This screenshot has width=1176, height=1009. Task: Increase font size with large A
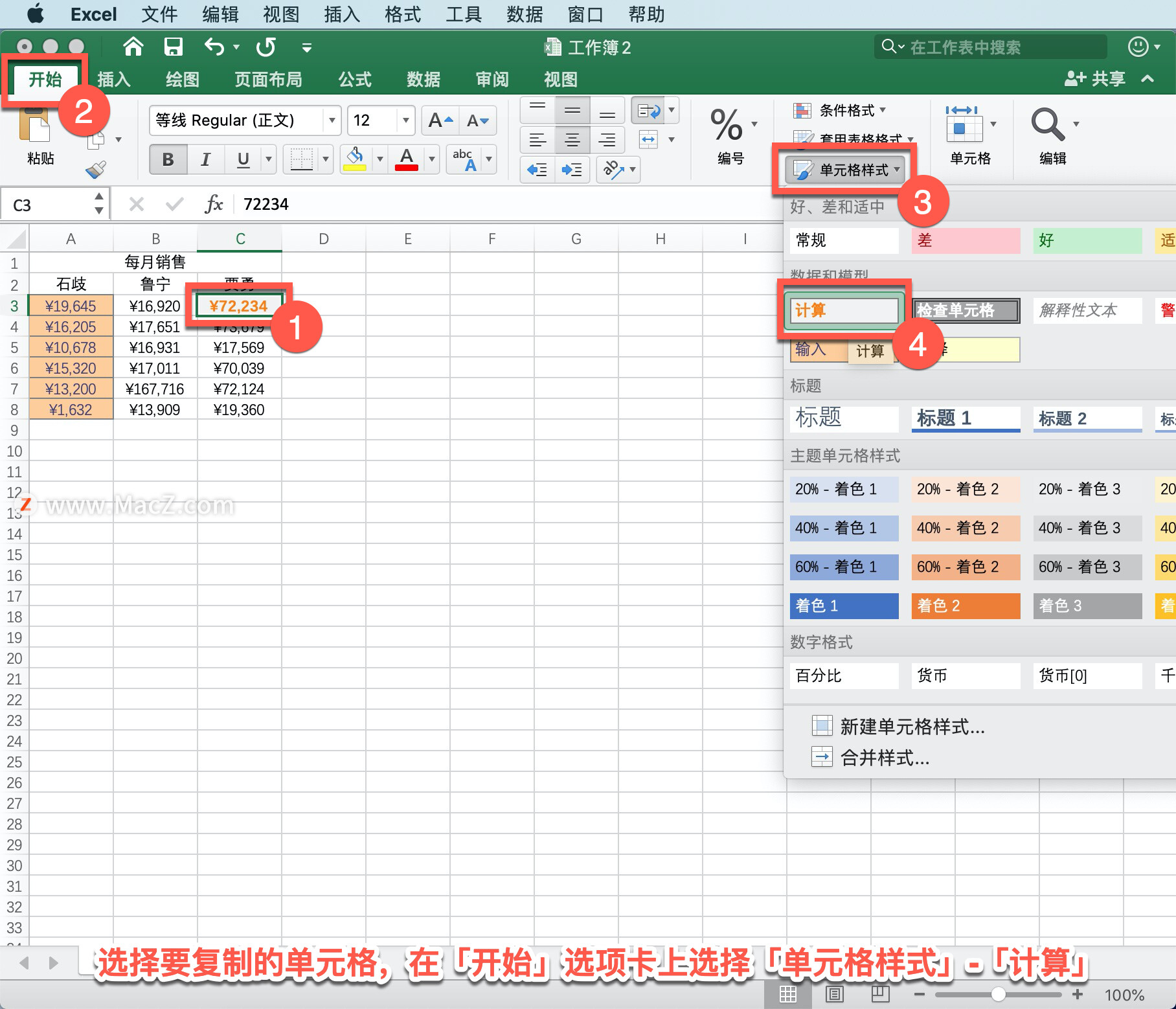click(x=440, y=120)
